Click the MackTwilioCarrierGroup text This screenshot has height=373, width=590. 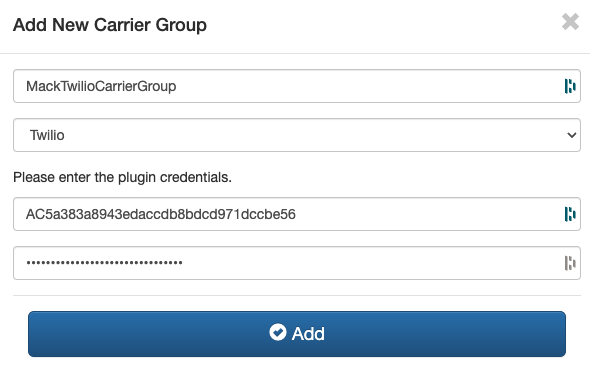coord(101,86)
